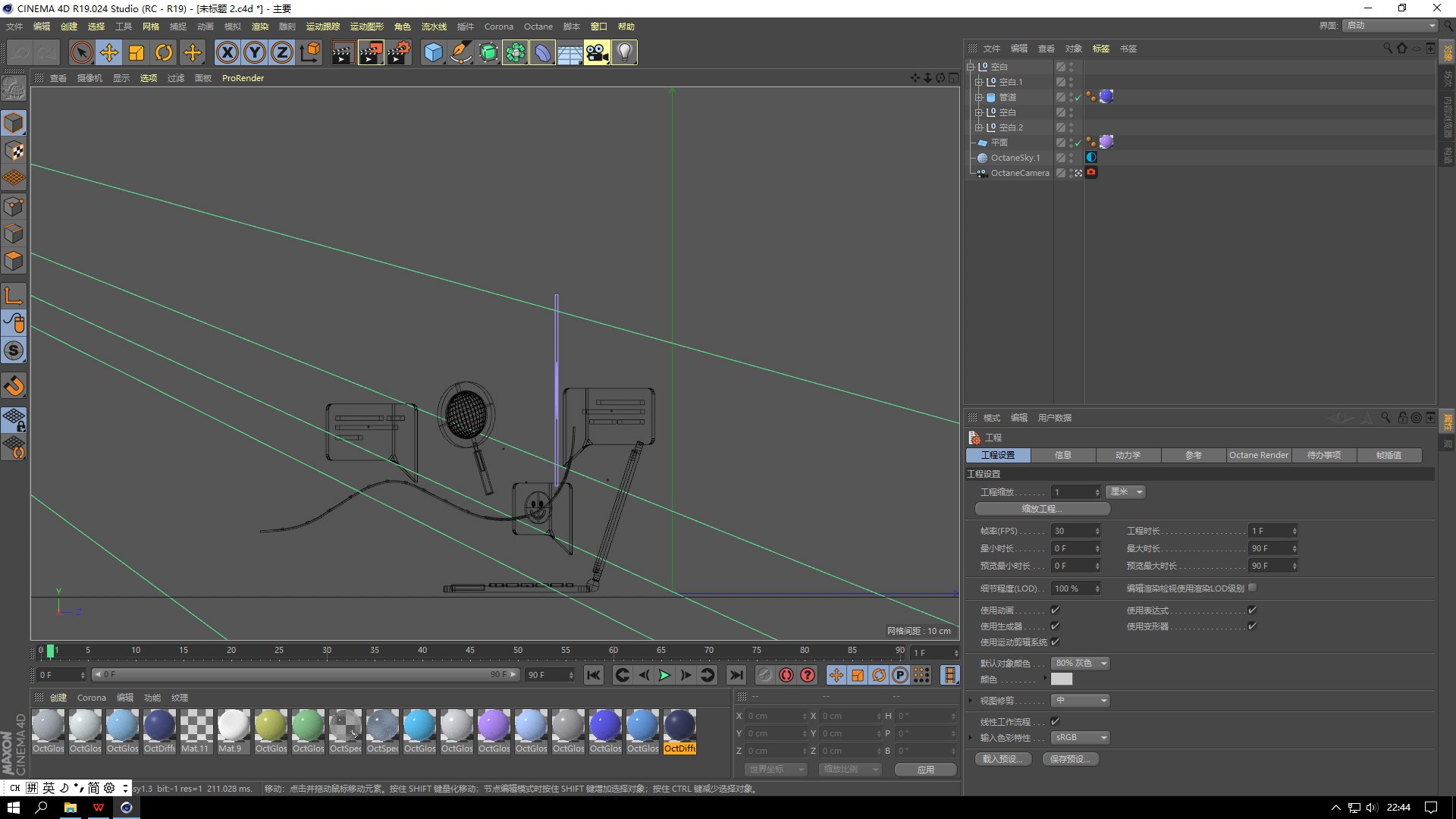Toggle the 使用表达式 checkbox
The height and width of the screenshot is (819, 1456).
click(x=1252, y=610)
